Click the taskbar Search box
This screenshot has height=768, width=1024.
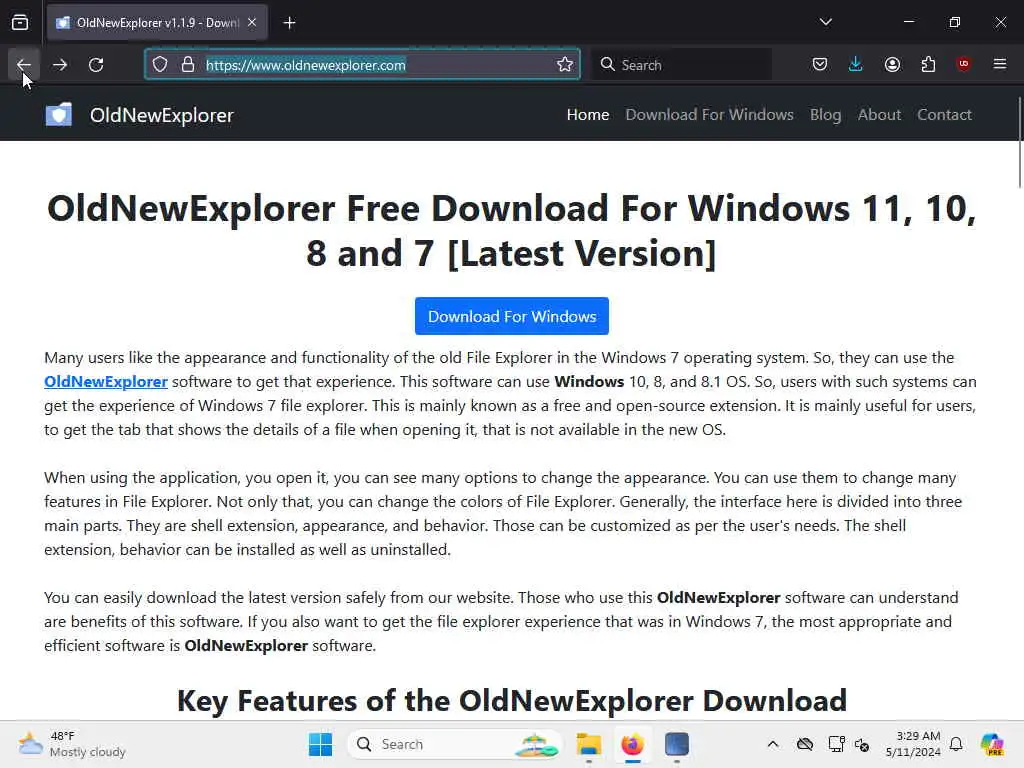[x=455, y=744]
